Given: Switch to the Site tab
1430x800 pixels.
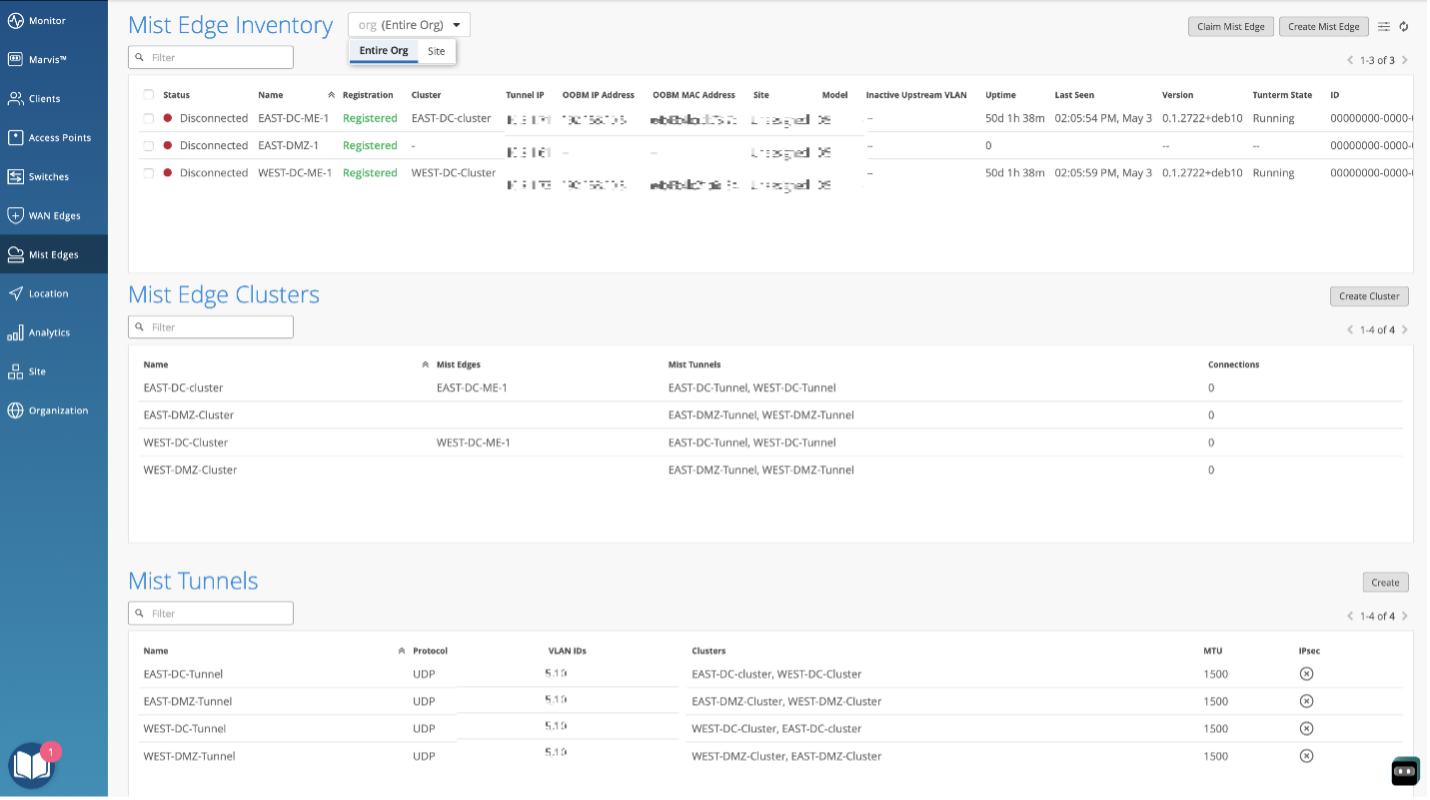Looking at the screenshot, I should pos(437,51).
